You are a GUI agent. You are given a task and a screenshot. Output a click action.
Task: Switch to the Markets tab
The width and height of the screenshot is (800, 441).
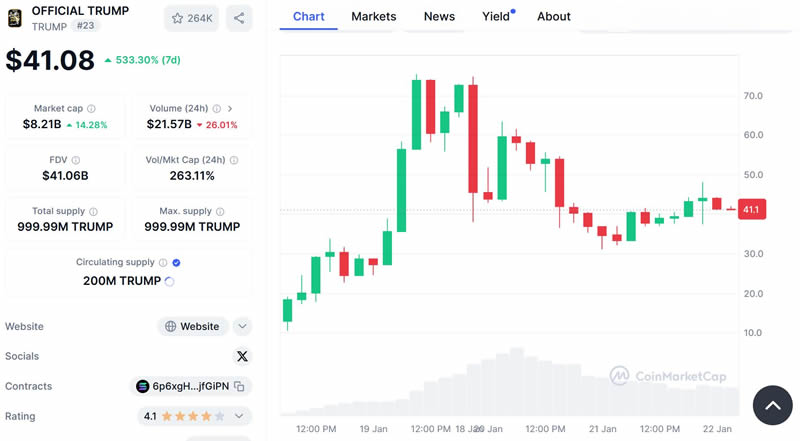[374, 16]
